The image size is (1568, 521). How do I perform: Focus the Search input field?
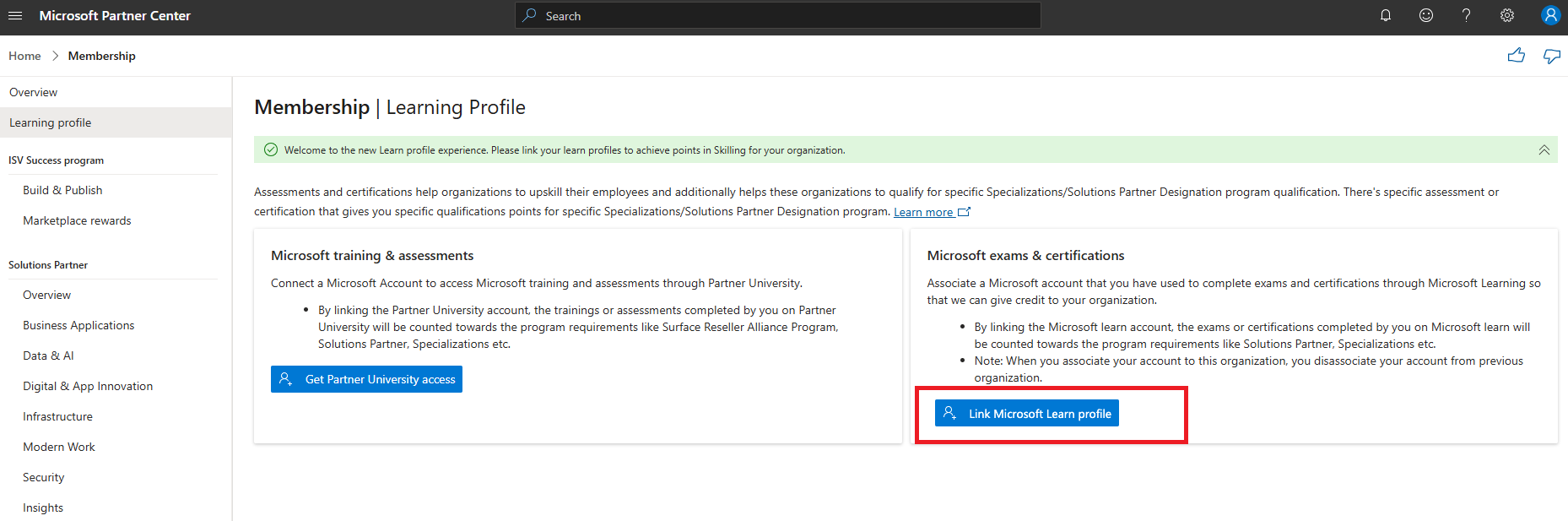[x=778, y=15]
